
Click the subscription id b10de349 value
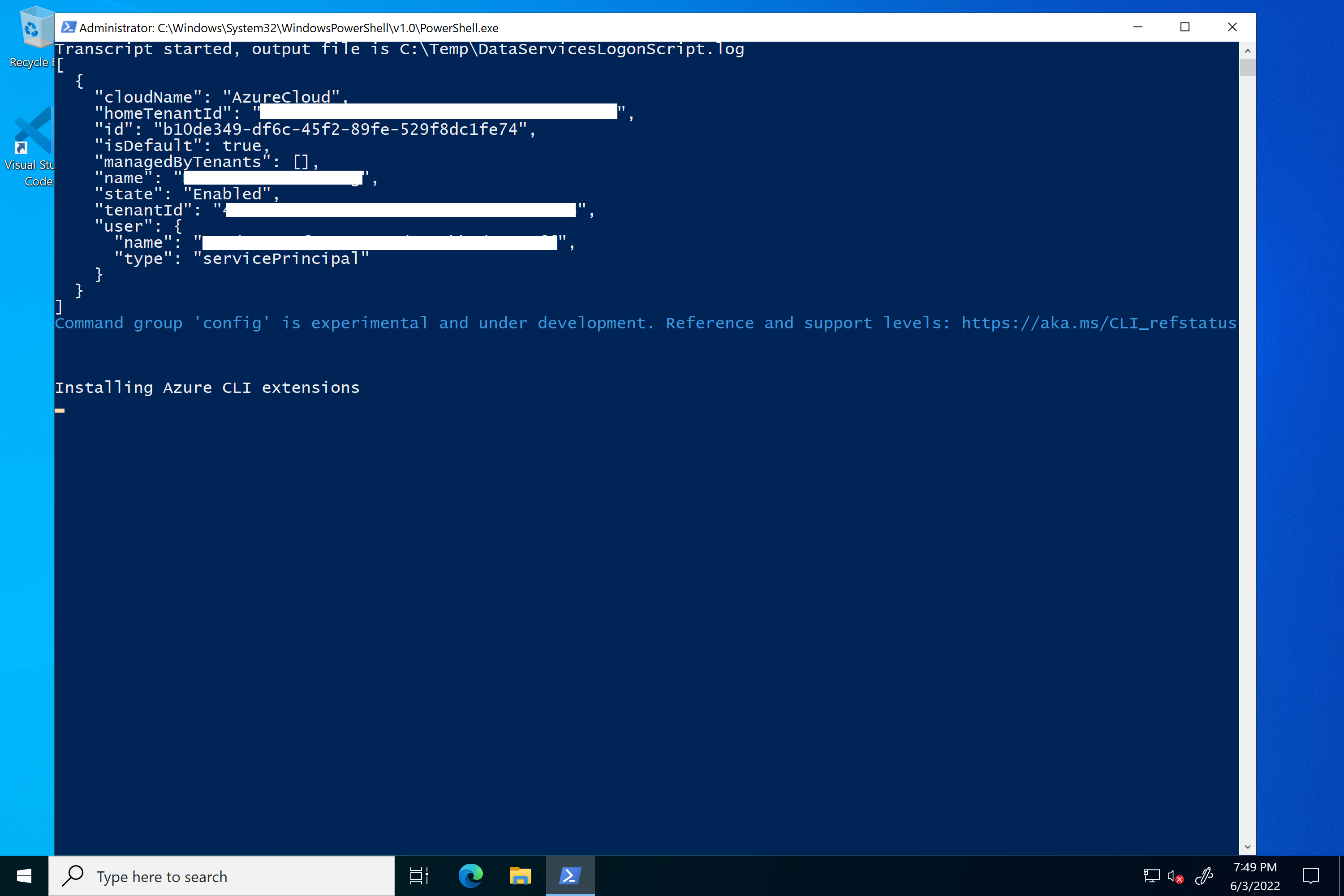(340, 130)
